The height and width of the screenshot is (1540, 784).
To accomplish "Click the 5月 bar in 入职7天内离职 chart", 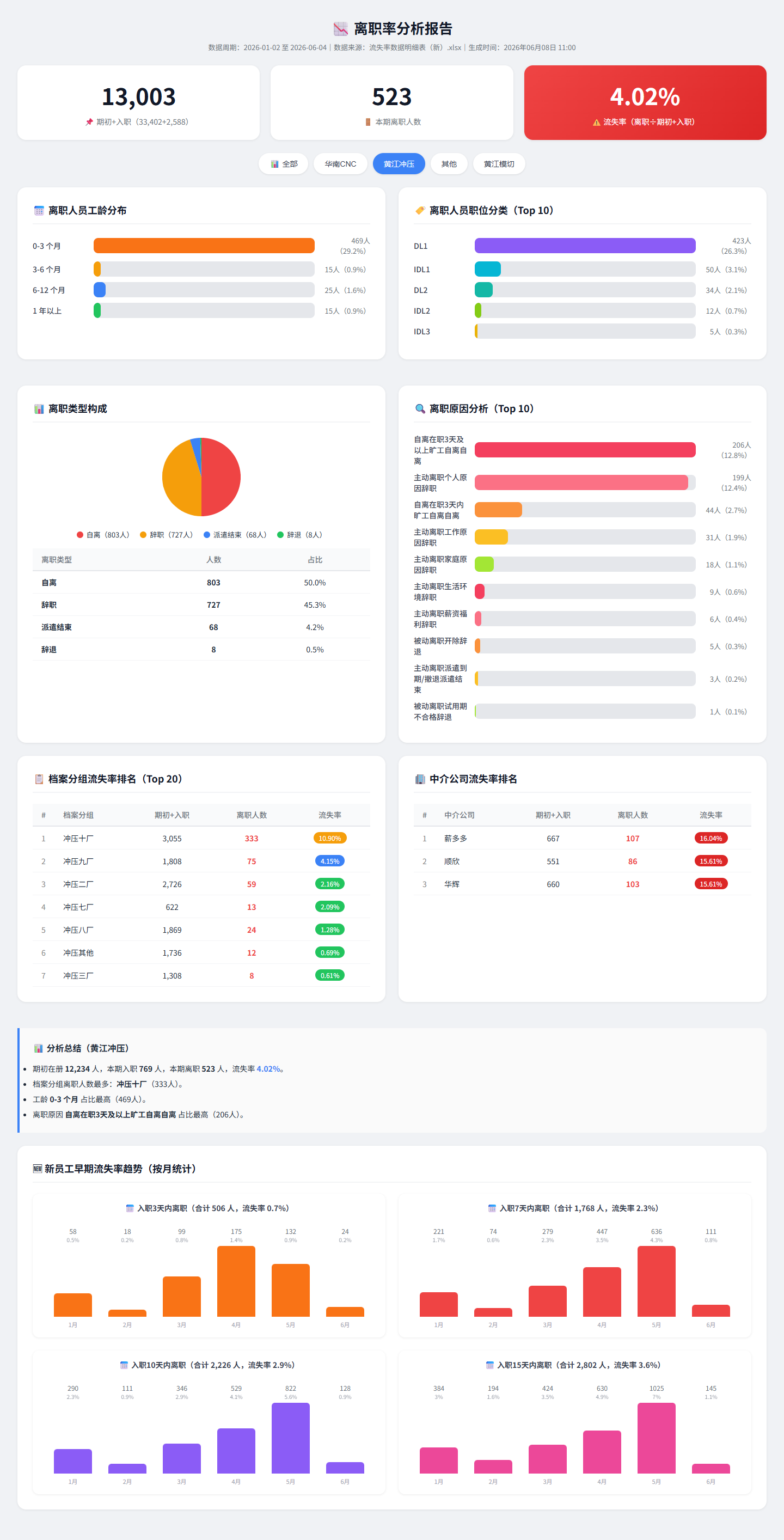I will [656, 1281].
